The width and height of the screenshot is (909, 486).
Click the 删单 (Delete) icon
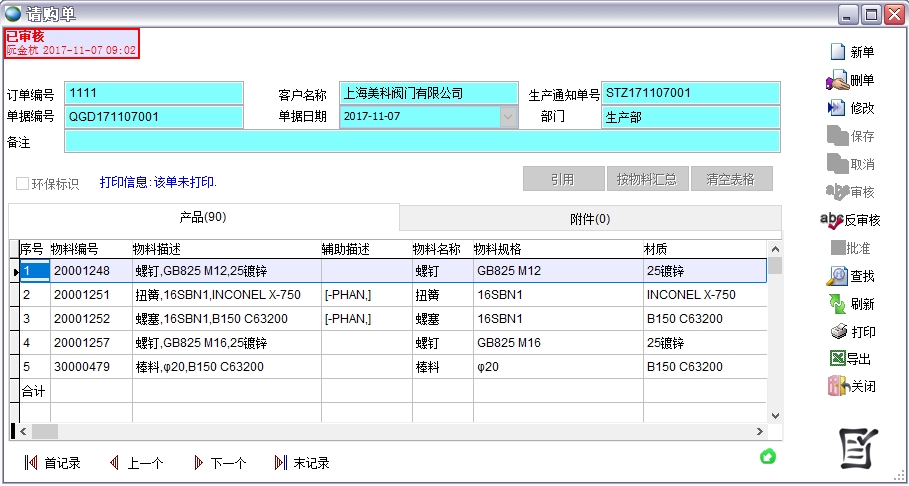837,80
